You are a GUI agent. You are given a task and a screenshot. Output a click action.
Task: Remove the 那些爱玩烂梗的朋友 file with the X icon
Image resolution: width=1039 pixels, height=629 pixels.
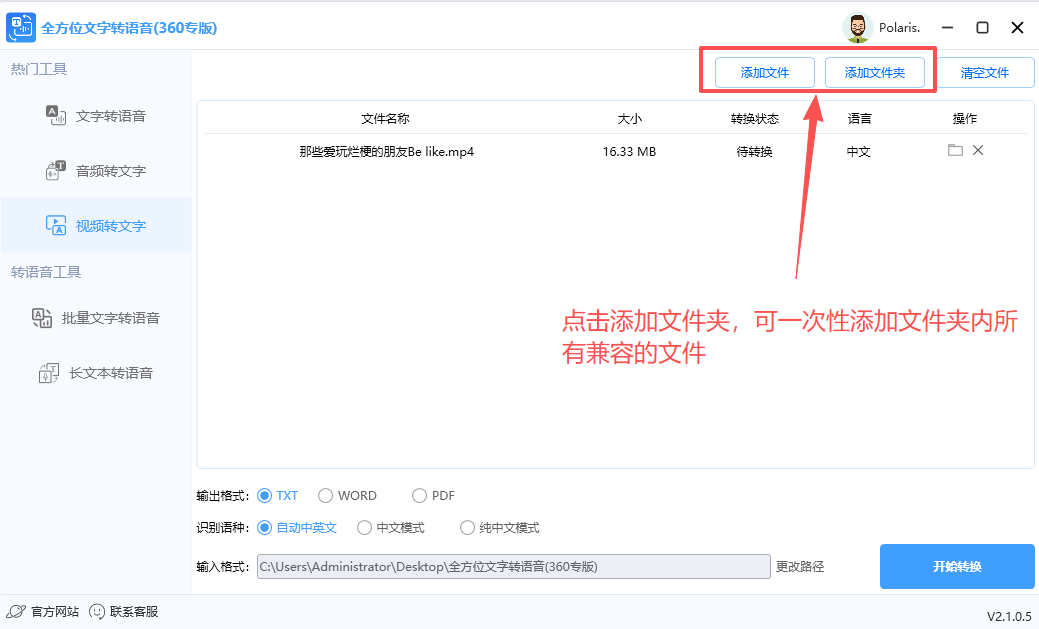click(978, 150)
